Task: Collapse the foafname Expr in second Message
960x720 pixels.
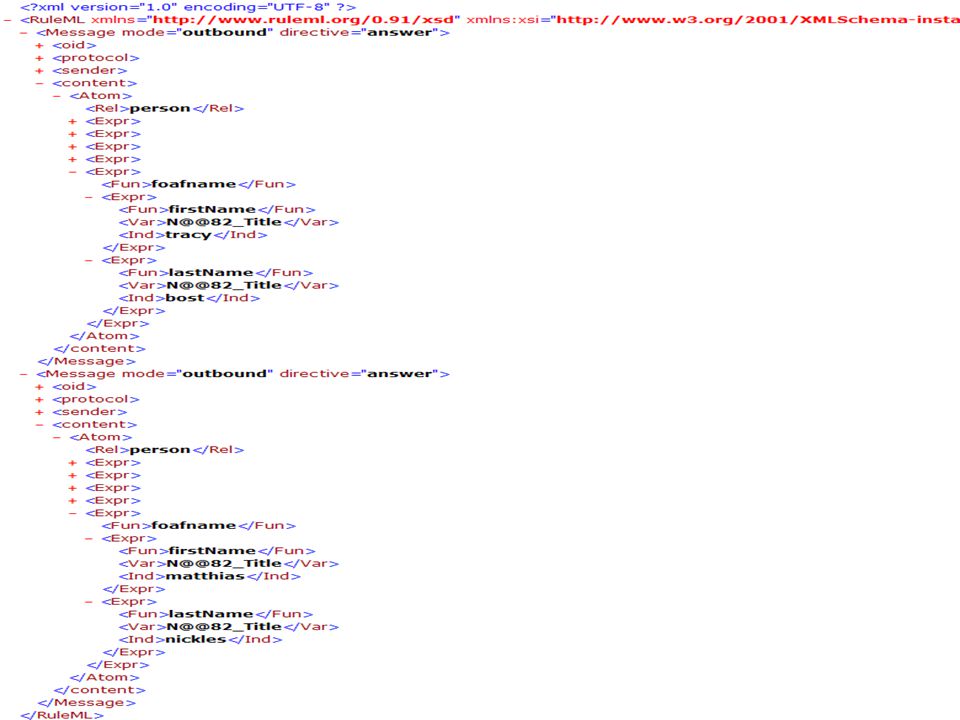Action: point(72,514)
